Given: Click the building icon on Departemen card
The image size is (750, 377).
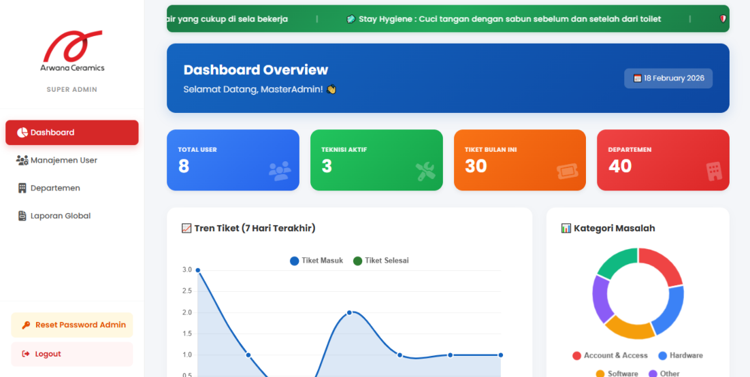Looking at the screenshot, I should 714,171.
